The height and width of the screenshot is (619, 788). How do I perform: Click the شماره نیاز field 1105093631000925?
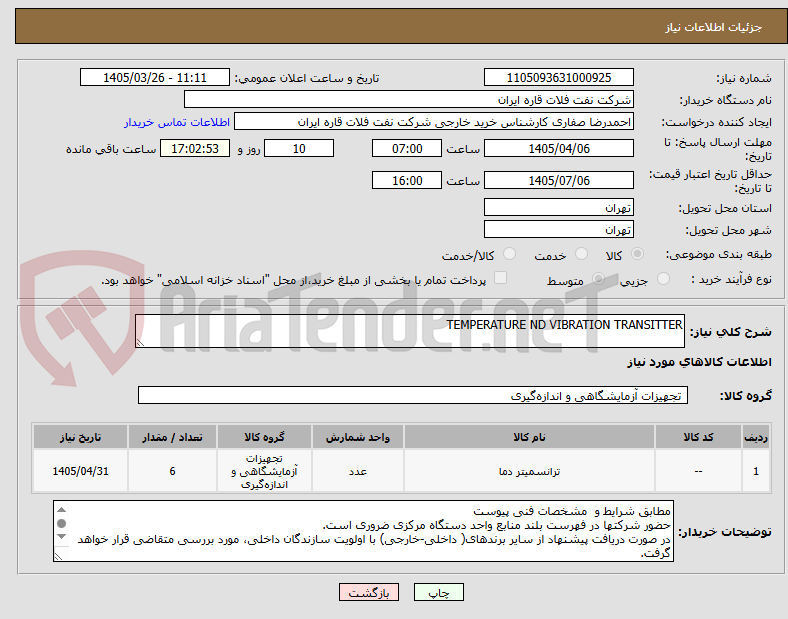click(x=558, y=77)
